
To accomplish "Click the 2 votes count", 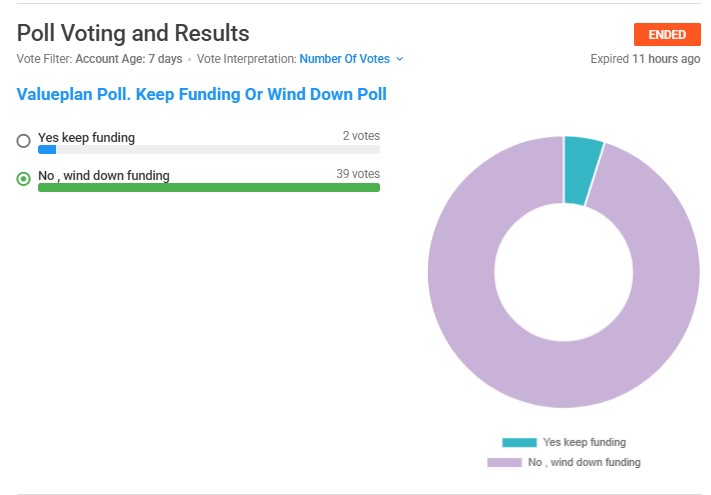I will (360, 136).
